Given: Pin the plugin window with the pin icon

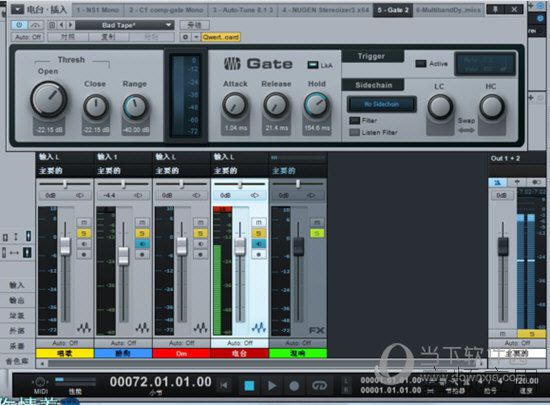Looking at the screenshot, I should [x=495, y=9].
